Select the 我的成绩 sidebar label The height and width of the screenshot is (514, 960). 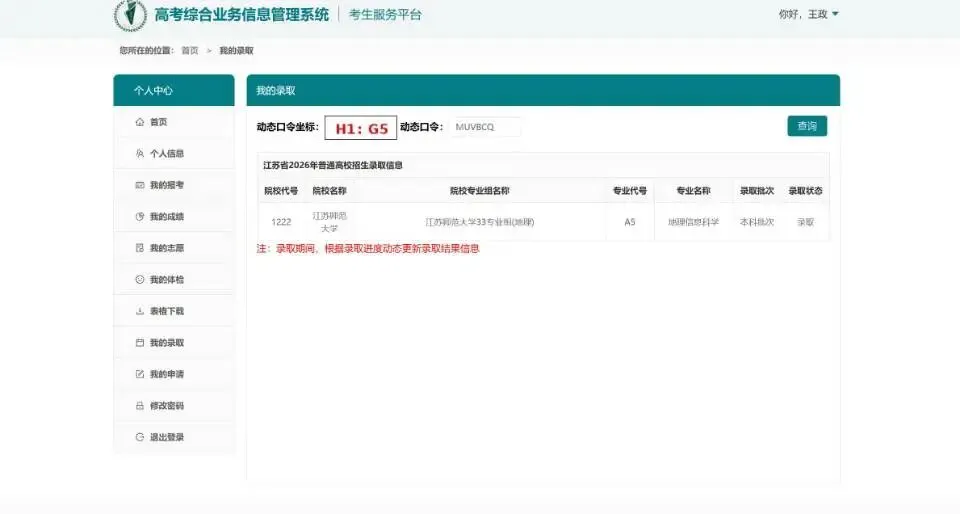(167, 217)
